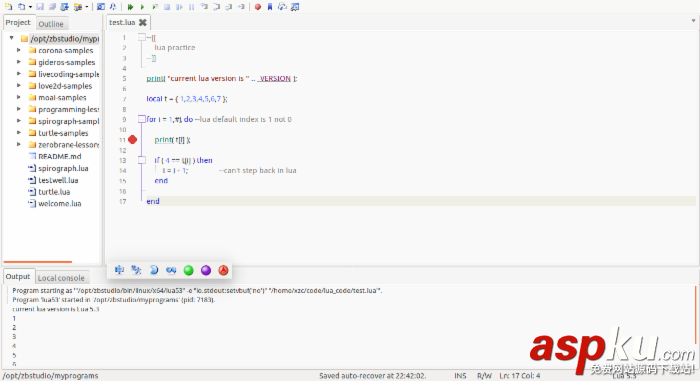Image resolution: width=700 pixels, height=381 pixels.
Task: Choose a project directory folder icon
Action: 78,7
